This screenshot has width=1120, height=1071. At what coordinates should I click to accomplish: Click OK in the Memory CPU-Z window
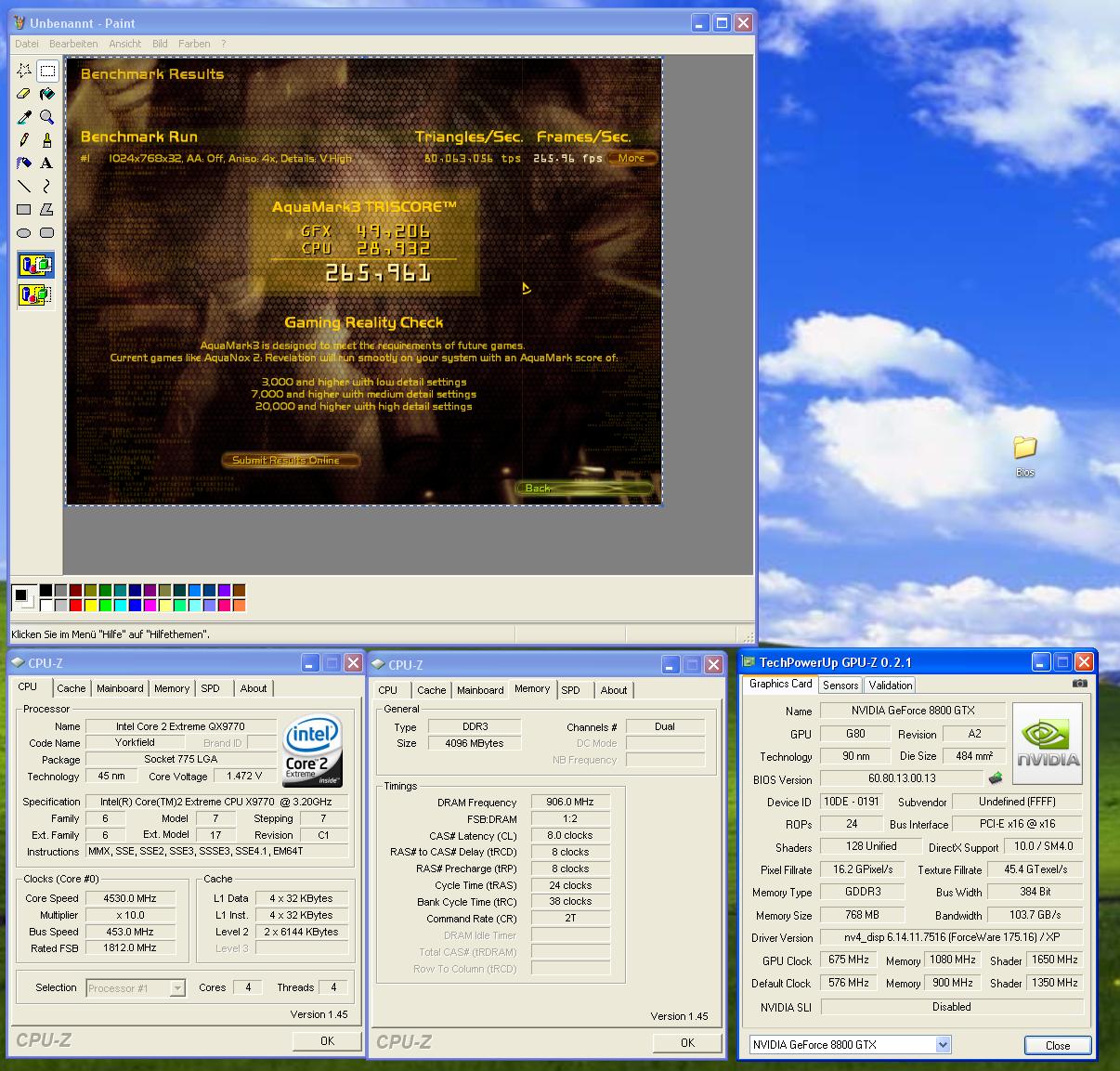(687, 1043)
